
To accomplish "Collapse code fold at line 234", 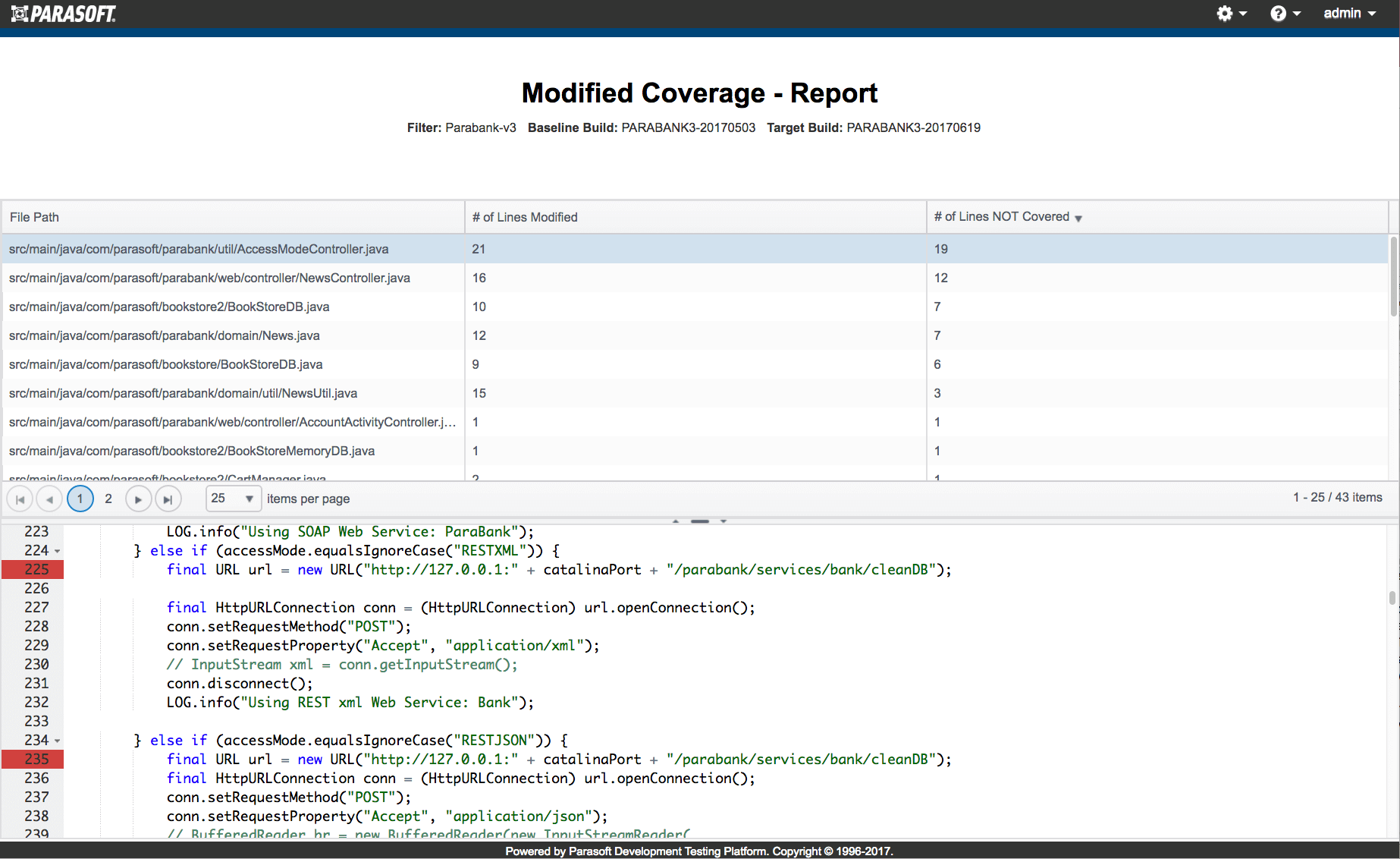I will click(58, 741).
